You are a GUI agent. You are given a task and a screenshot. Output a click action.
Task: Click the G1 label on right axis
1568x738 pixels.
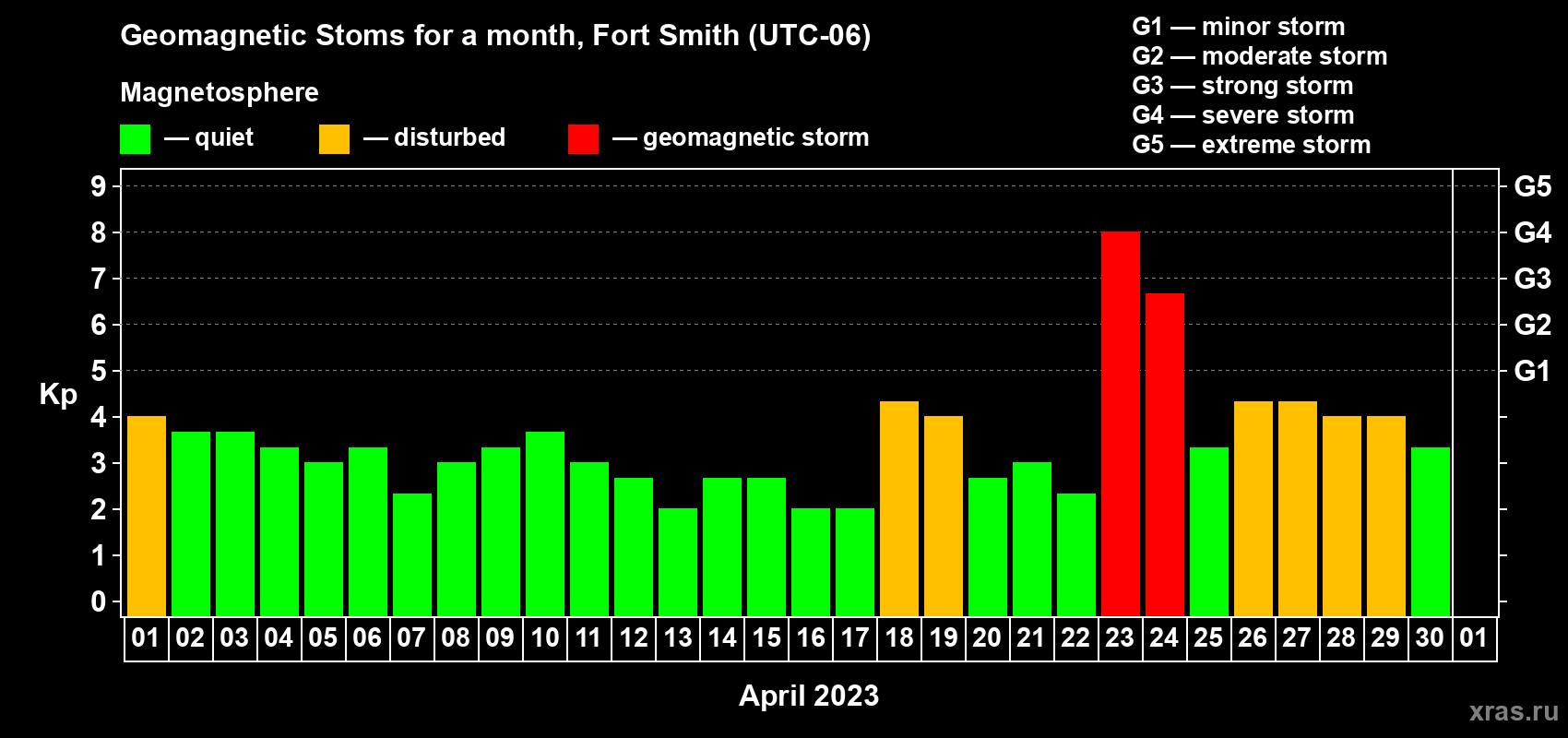point(1533,371)
